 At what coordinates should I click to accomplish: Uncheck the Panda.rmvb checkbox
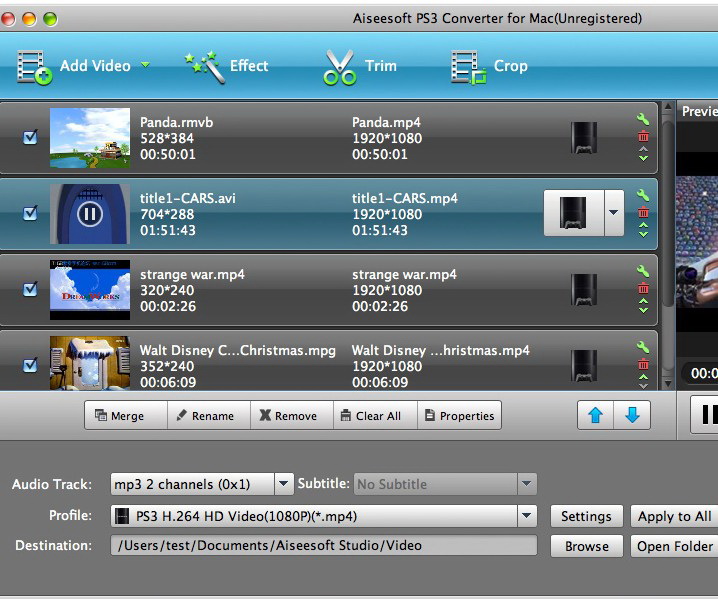(30, 137)
